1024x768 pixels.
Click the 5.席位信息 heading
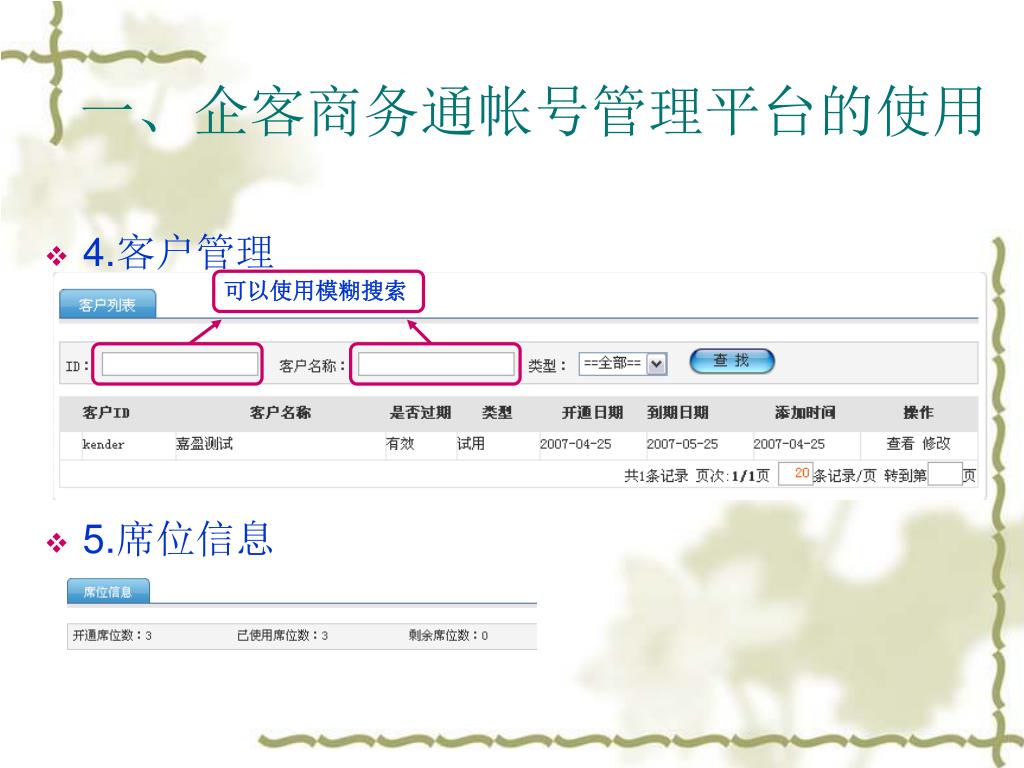178,539
